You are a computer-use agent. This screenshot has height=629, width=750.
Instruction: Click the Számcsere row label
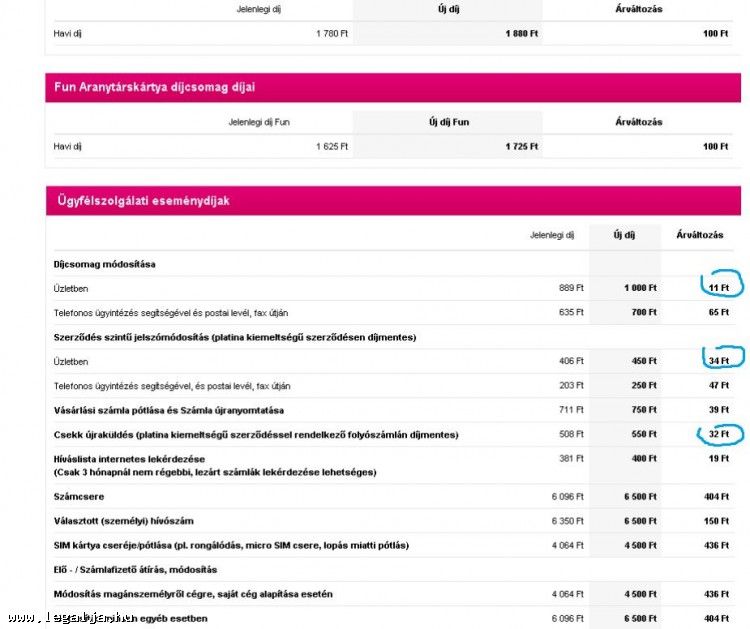pos(78,496)
